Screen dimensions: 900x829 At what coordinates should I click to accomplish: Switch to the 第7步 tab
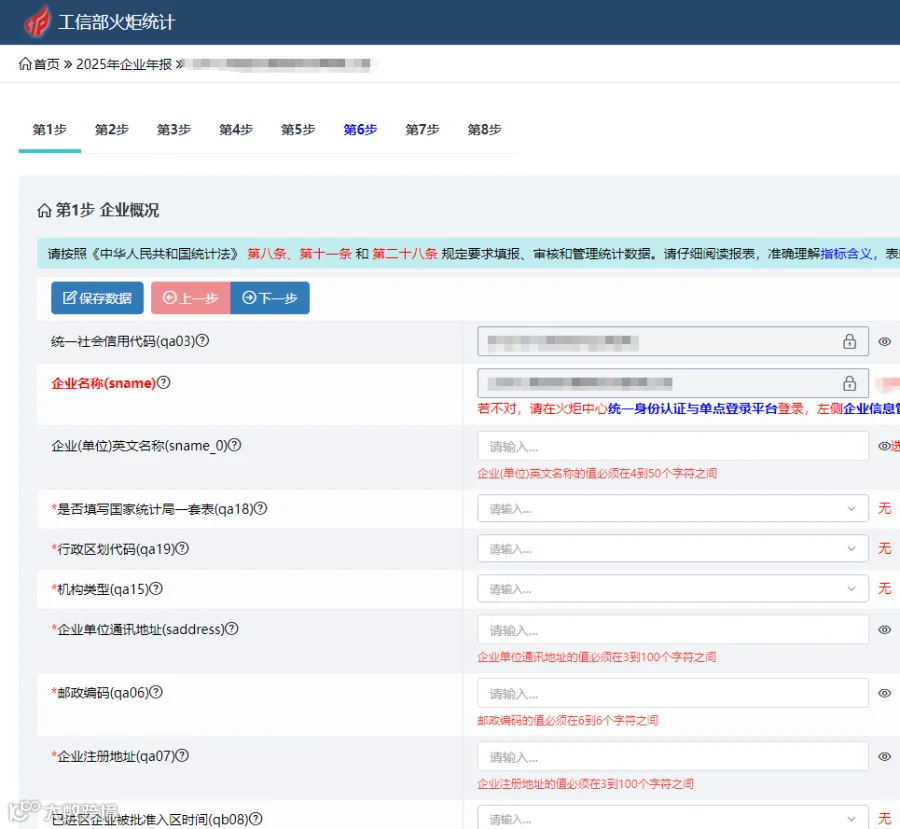point(422,130)
